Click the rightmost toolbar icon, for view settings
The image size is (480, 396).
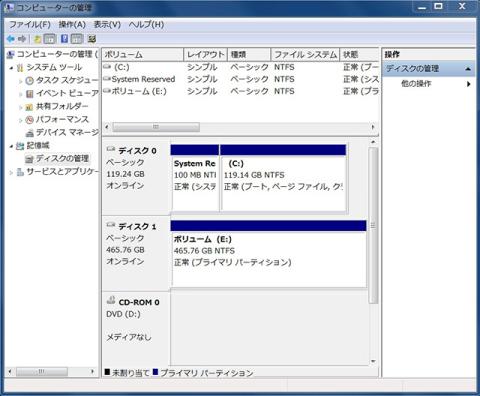[92, 39]
